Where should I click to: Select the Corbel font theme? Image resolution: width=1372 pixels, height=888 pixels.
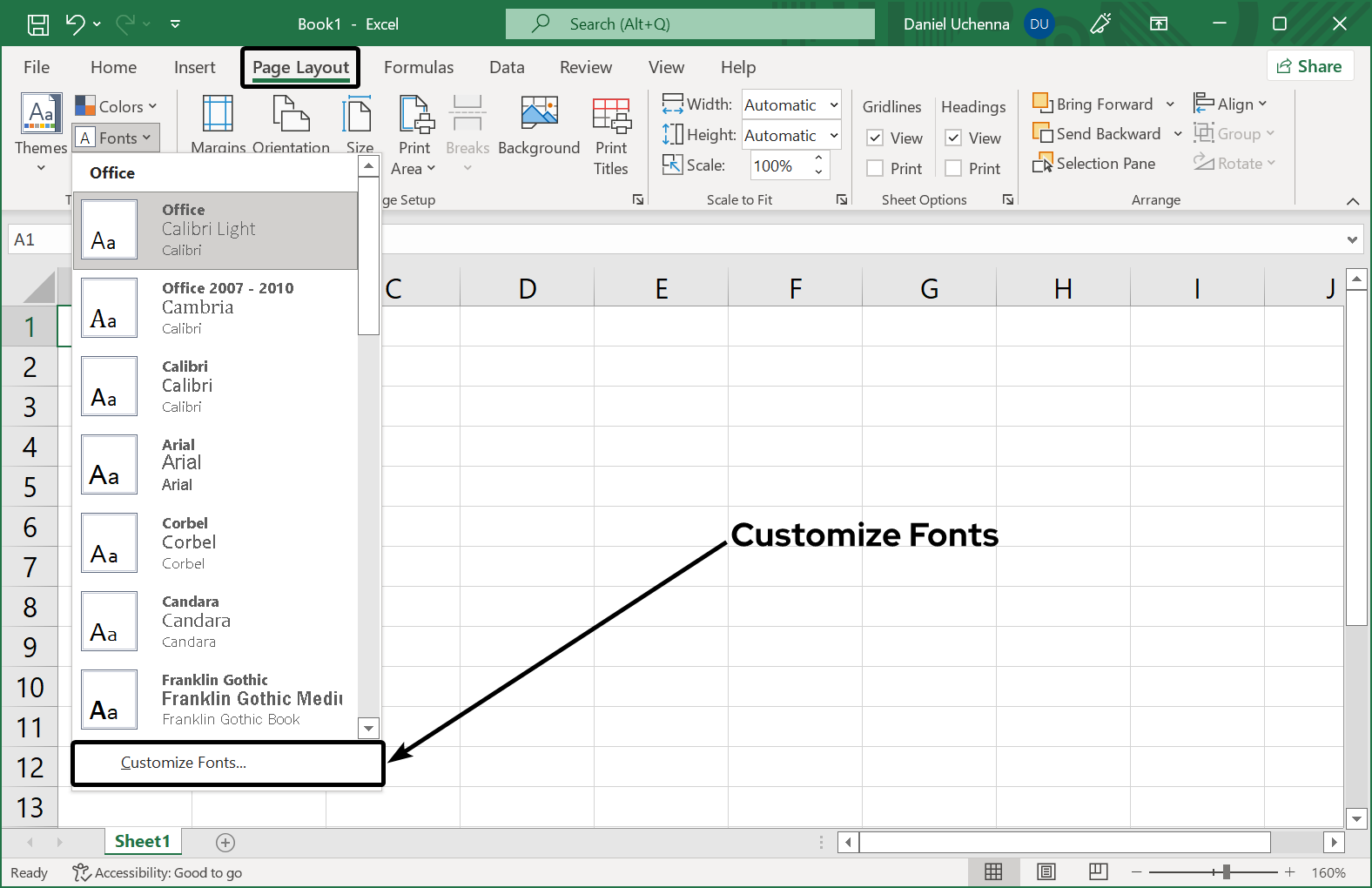pos(216,543)
